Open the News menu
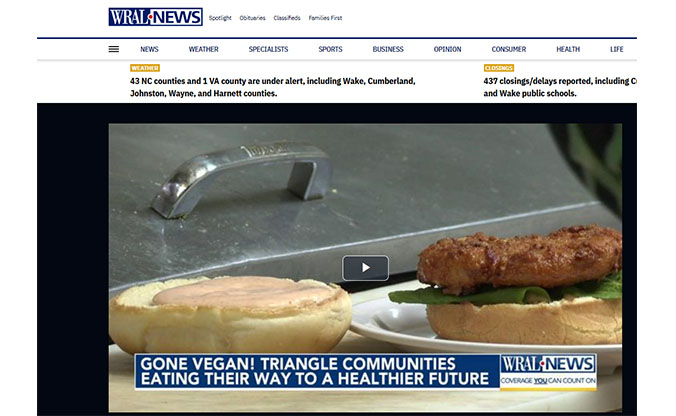 point(149,49)
